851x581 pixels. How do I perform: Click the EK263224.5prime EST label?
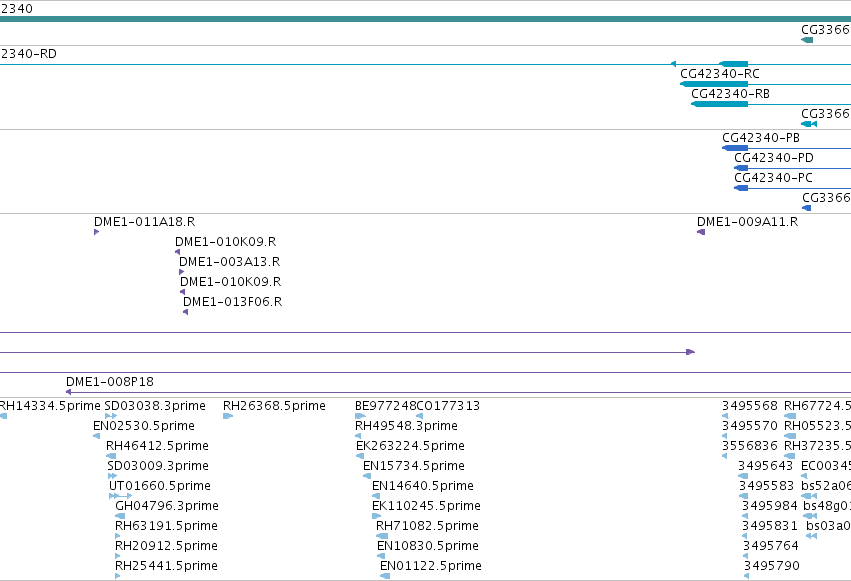(x=410, y=446)
